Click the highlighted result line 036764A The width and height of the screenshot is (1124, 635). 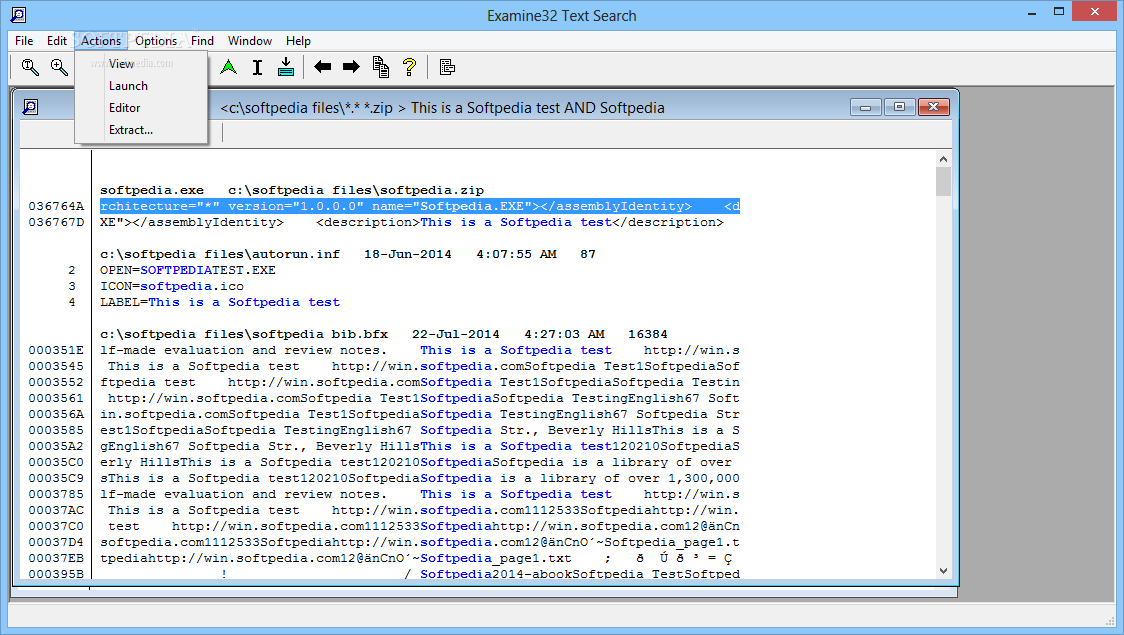tap(419, 206)
